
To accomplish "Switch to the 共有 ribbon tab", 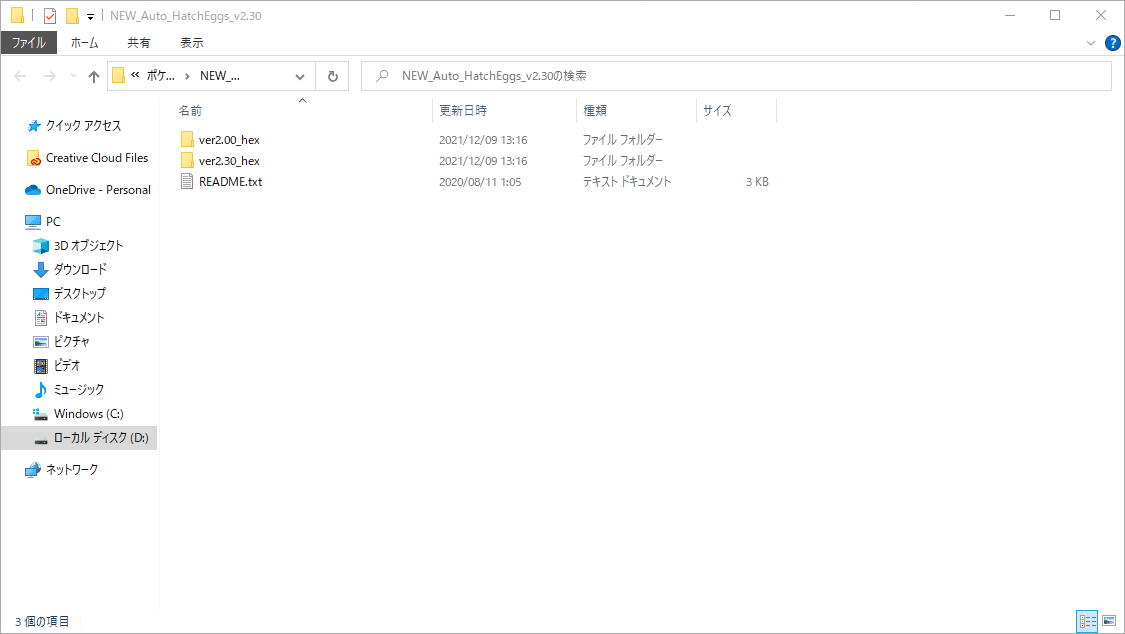I will point(138,43).
